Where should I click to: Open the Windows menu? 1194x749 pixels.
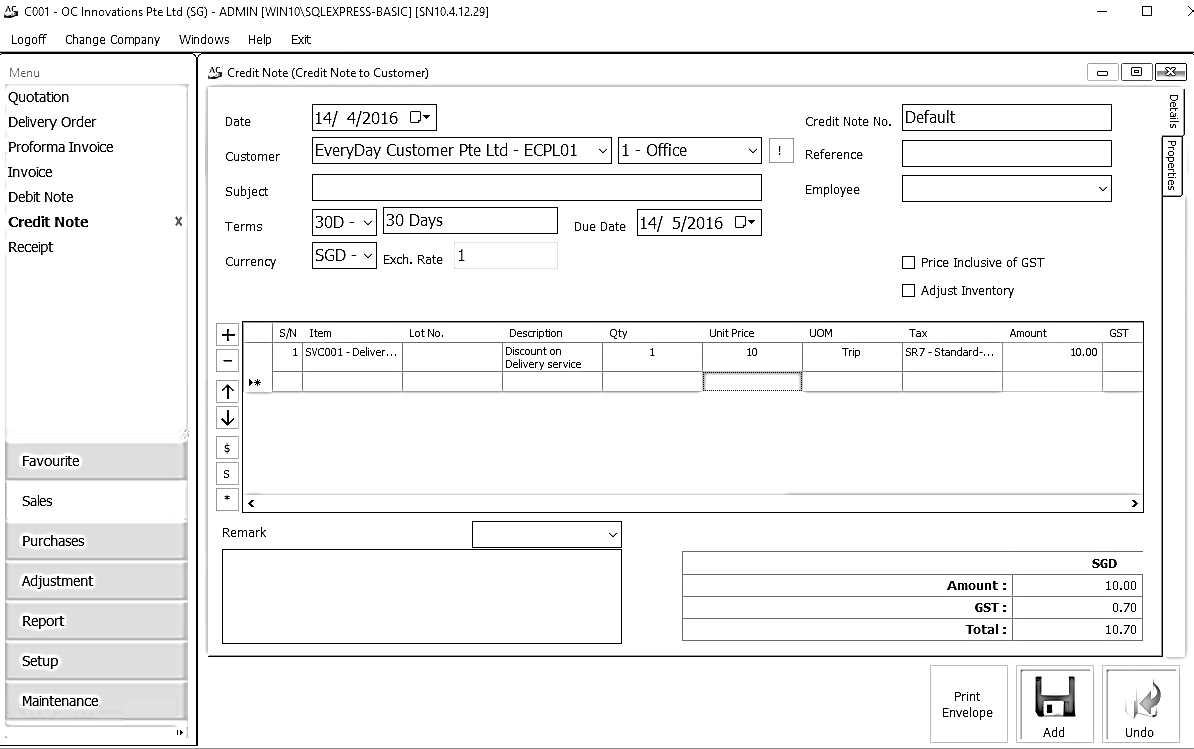tap(204, 40)
